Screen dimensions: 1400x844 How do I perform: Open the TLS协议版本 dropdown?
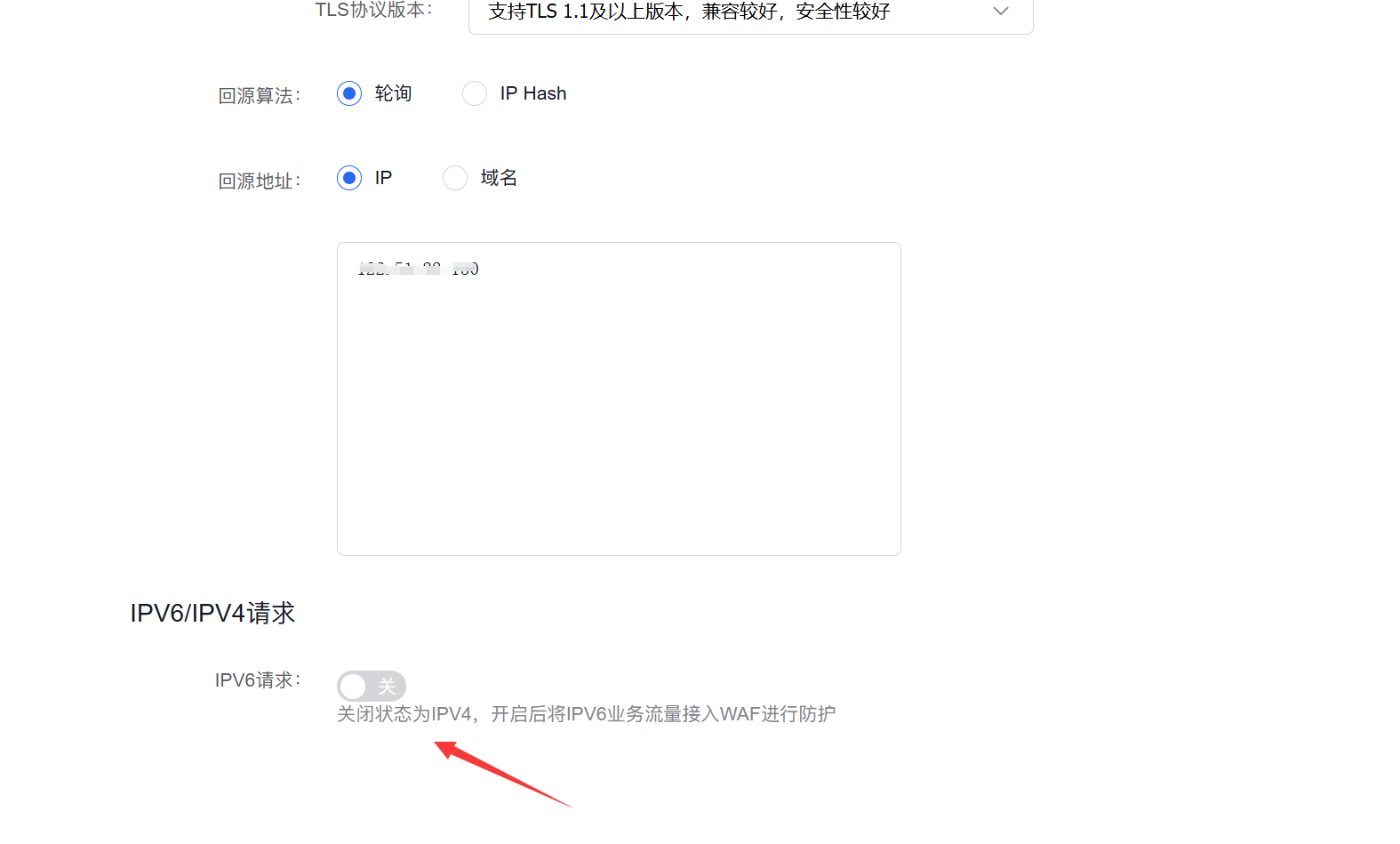(750, 12)
